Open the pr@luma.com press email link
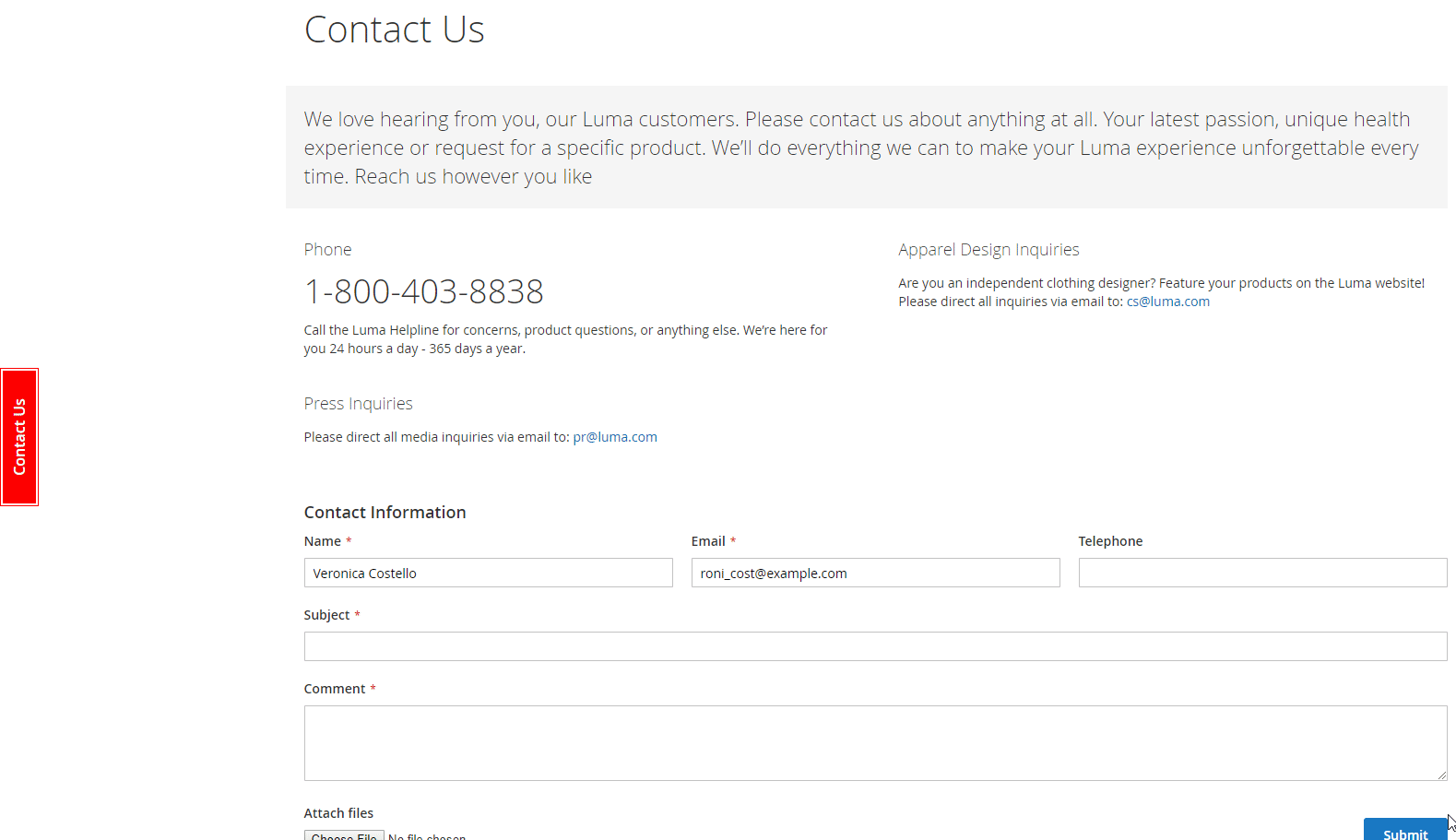 coord(615,437)
